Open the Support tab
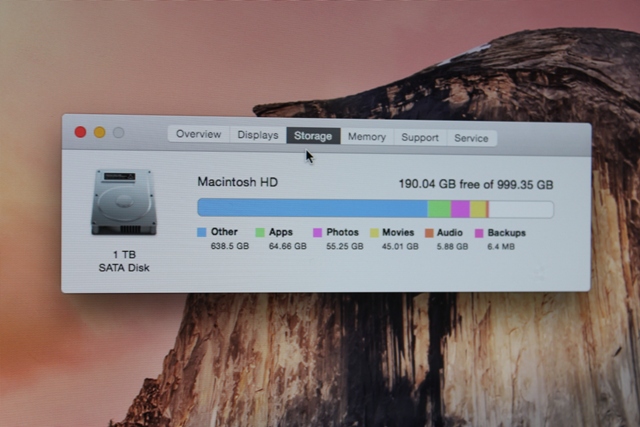Screen dimensions: 640x427 click(x=420, y=138)
